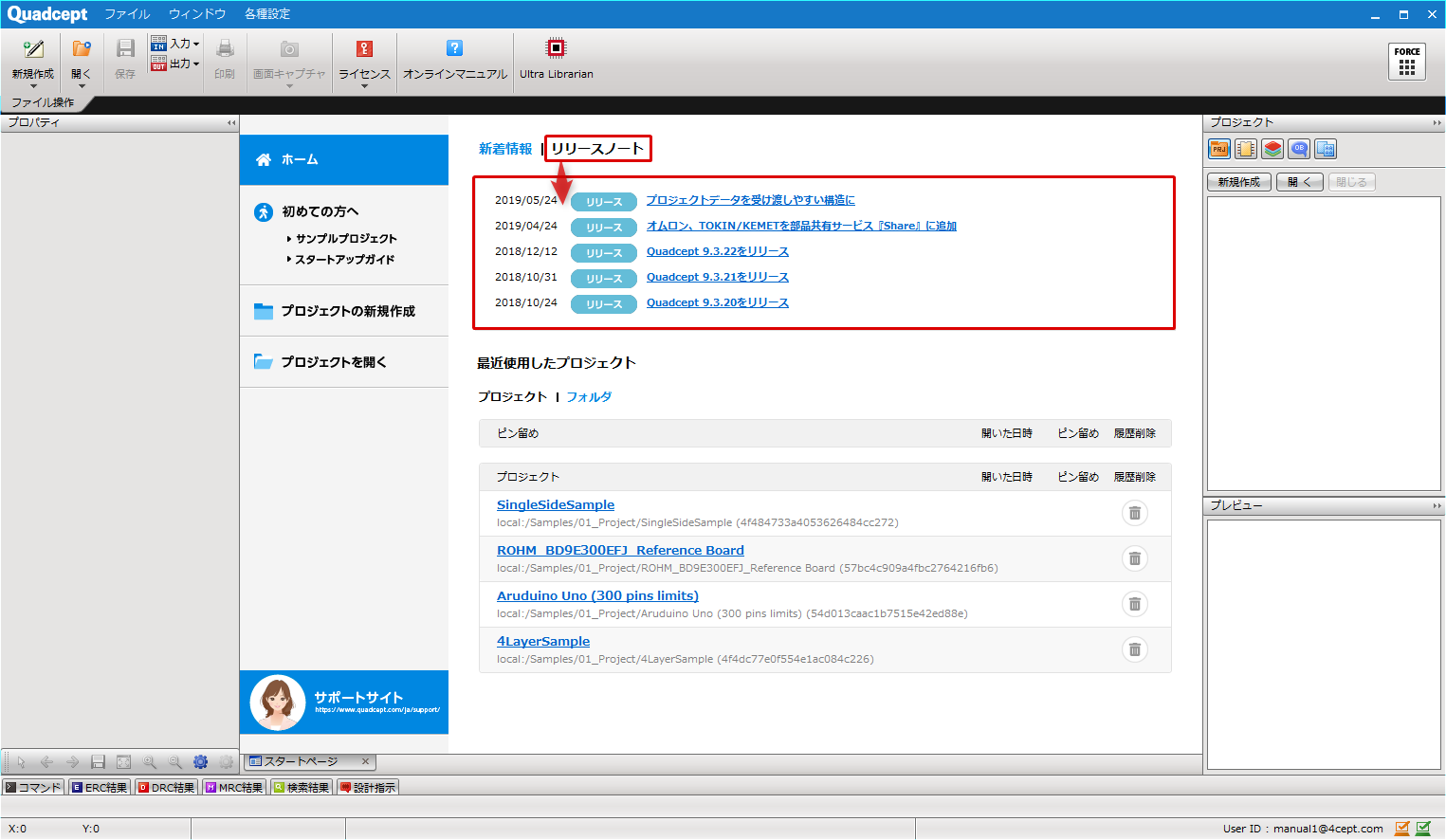Click the 開く (Open) folder ribbon icon
Image resolution: width=1446 pixels, height=840 pixels.
(x=82, y=49)
